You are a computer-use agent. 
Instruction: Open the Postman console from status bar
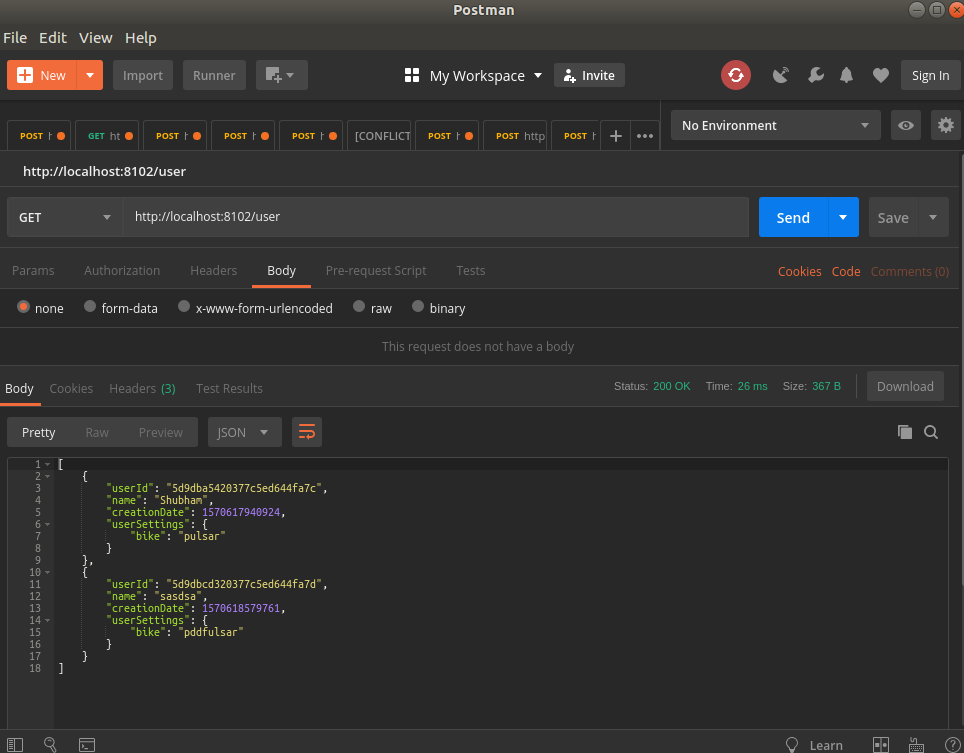[87, 744]
